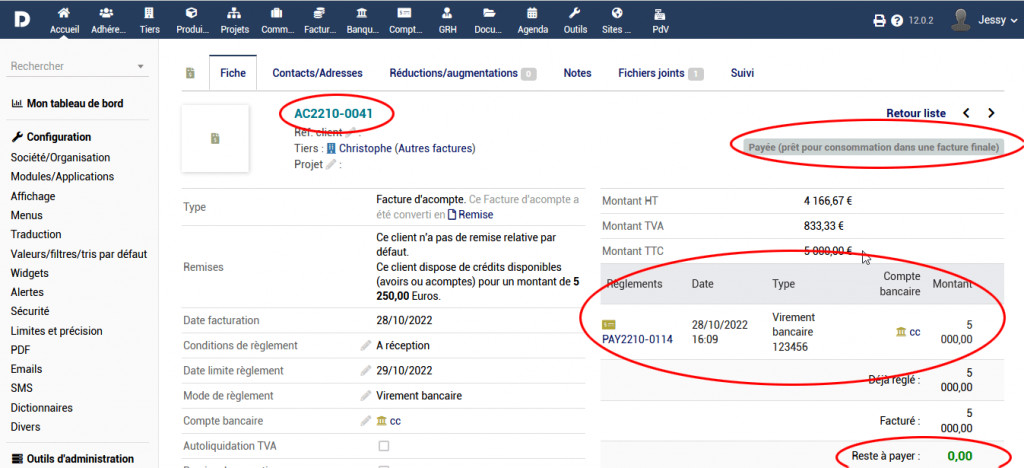Go to previous invoice with left arrow
Screen dimensions: 1024x468
point(966,113)
